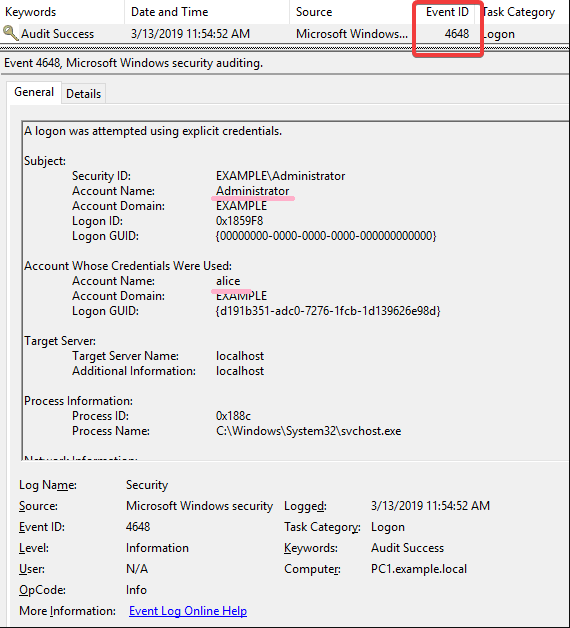Click the 'Account Whose Credentials Were Used' heading
The image size is (570, 628).
point(128,266)
